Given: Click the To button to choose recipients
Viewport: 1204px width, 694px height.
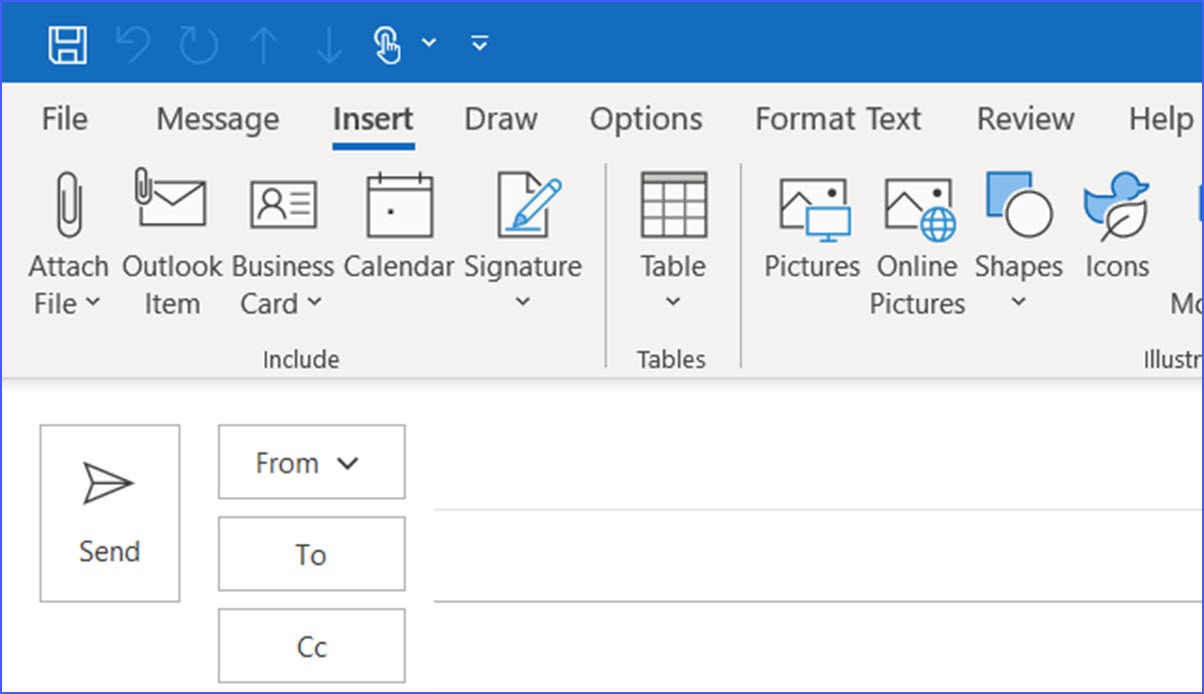Looking at the screenshot, I should 310,554.
